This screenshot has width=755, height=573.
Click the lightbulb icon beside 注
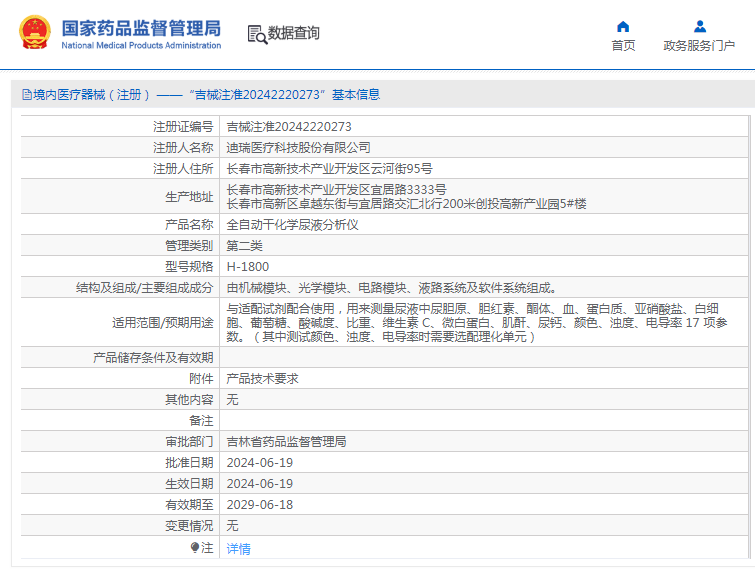click(195, 547)
